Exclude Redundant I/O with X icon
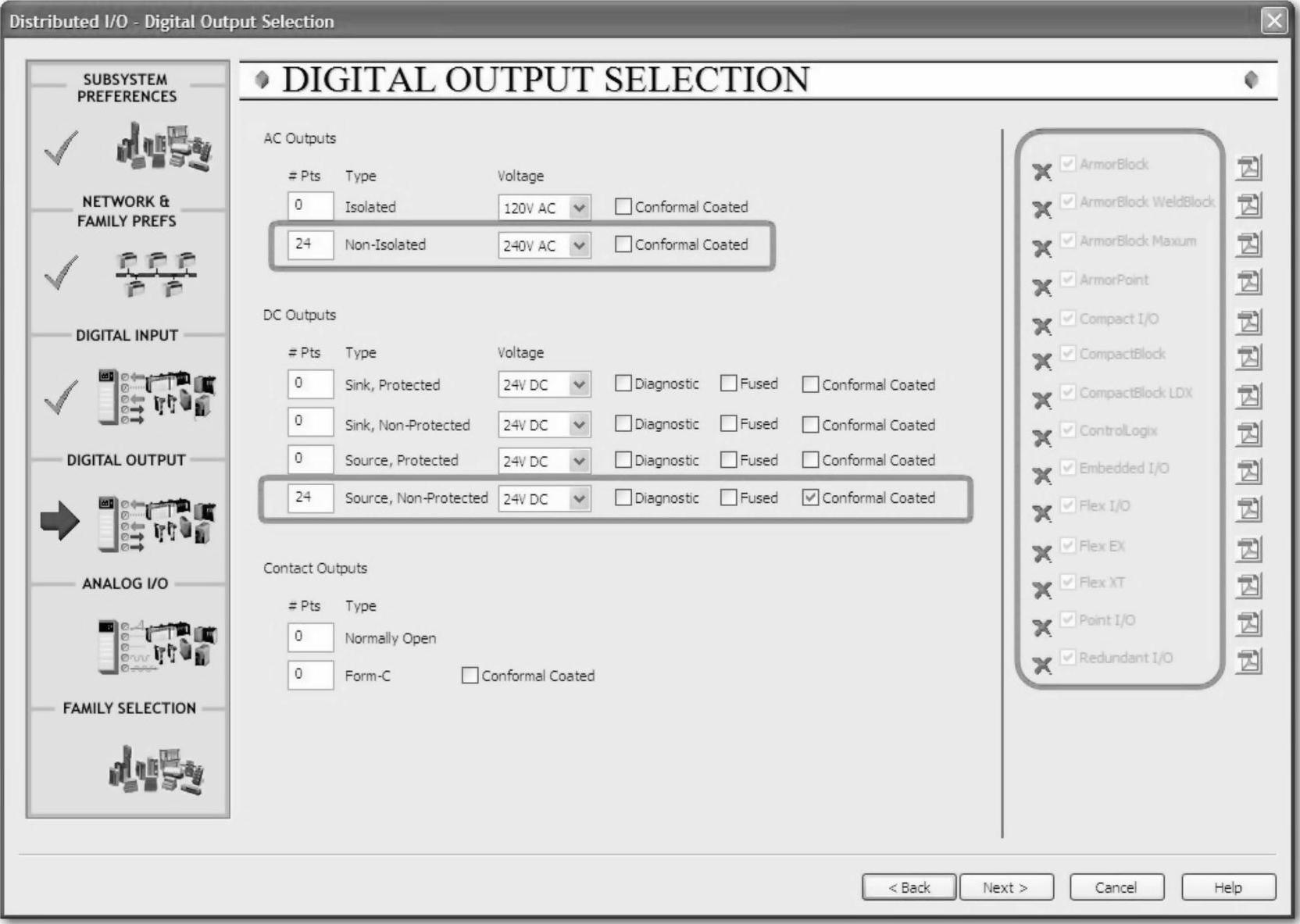 [1042, 665]
